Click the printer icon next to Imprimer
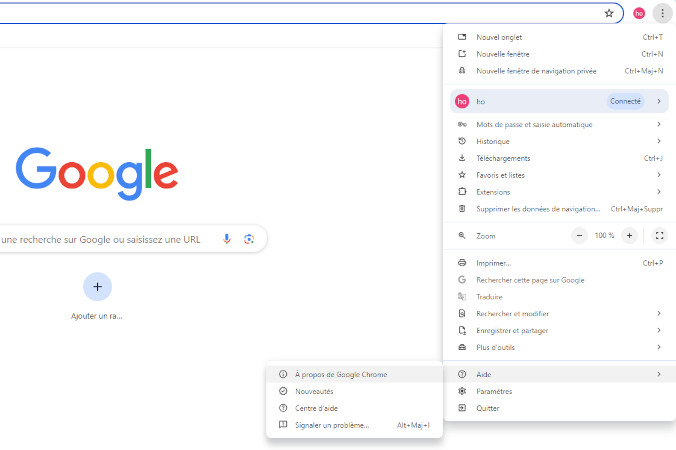 462,262
